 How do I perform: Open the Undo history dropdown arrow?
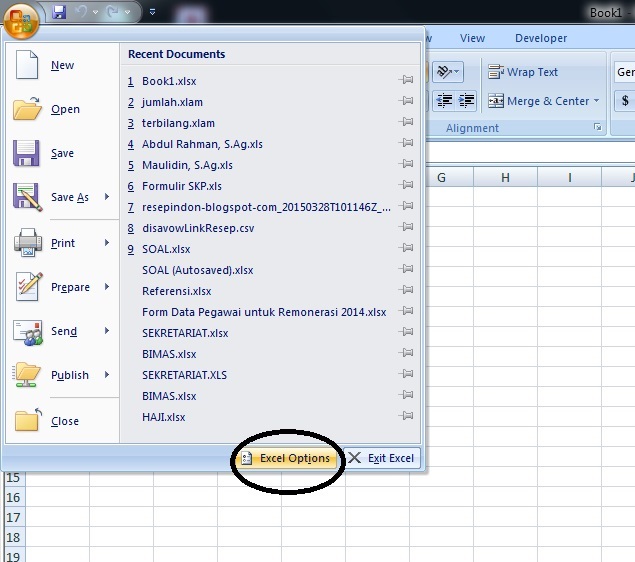(x=96, y=12)
